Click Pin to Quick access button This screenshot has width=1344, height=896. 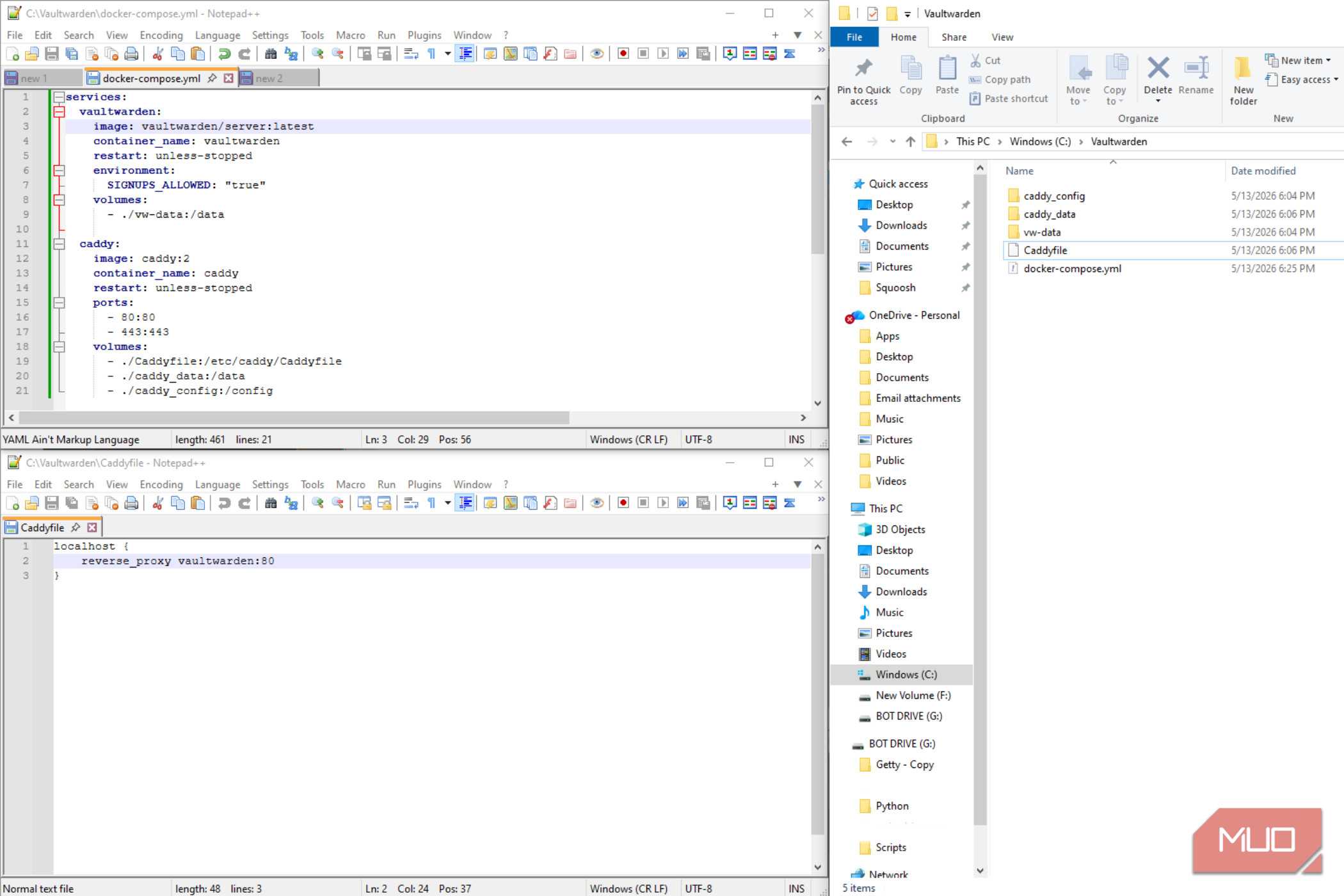(863, 81)
